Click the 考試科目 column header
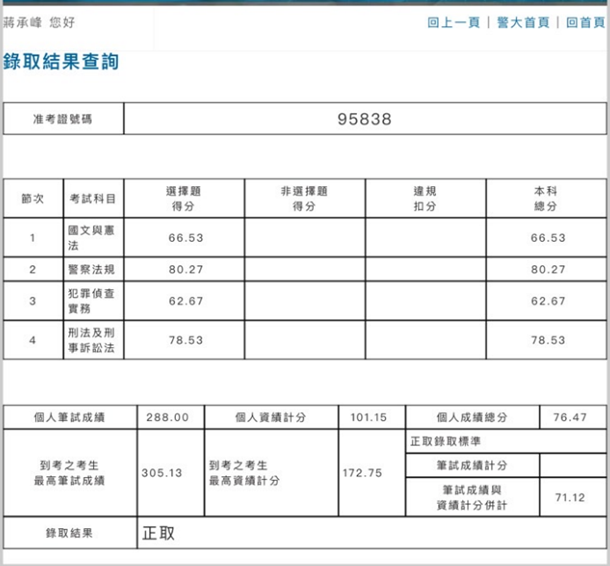The width and height of the screenshot is (610, 566). [x=92, y=199]
